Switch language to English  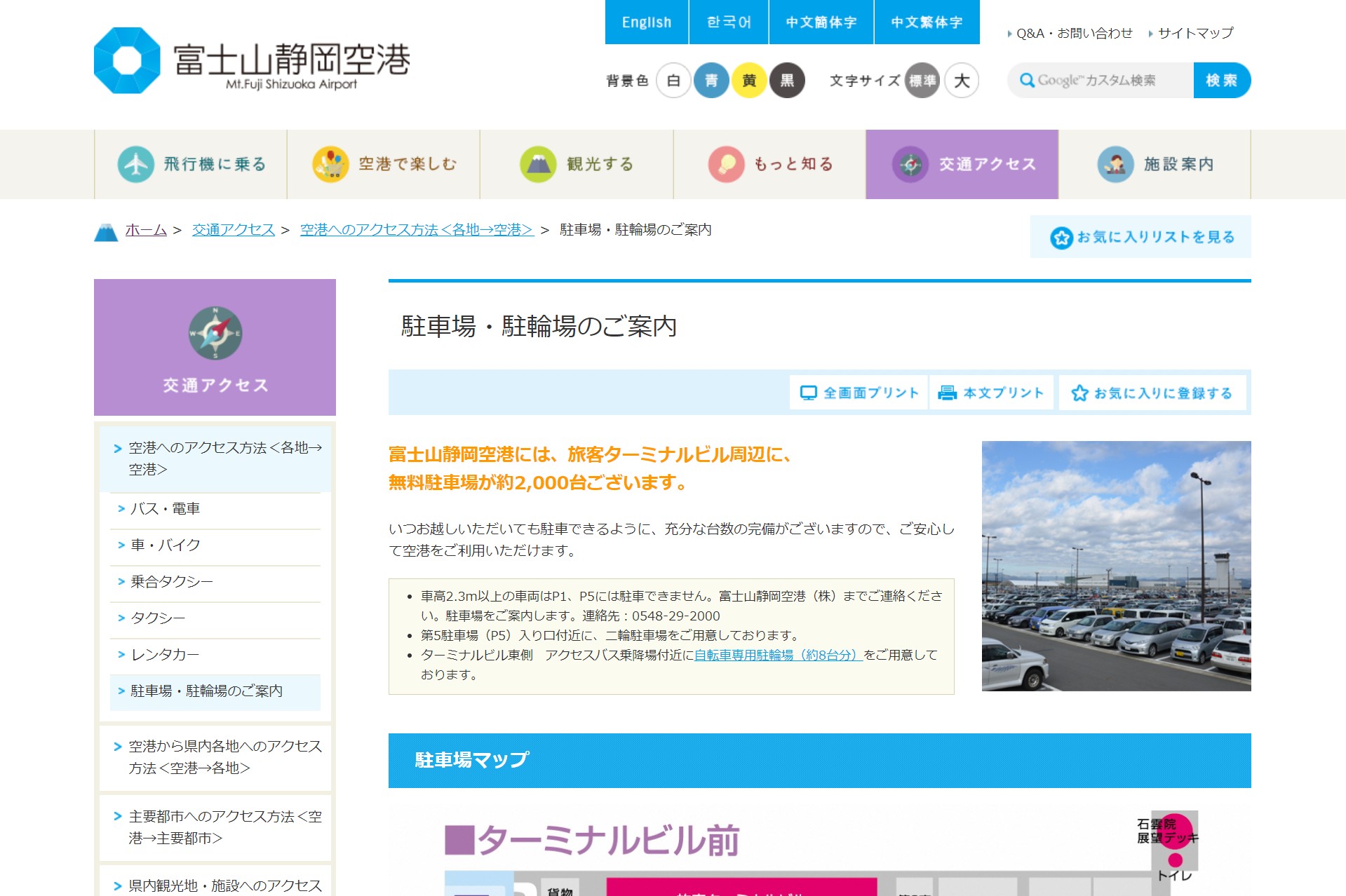[647, 22]
